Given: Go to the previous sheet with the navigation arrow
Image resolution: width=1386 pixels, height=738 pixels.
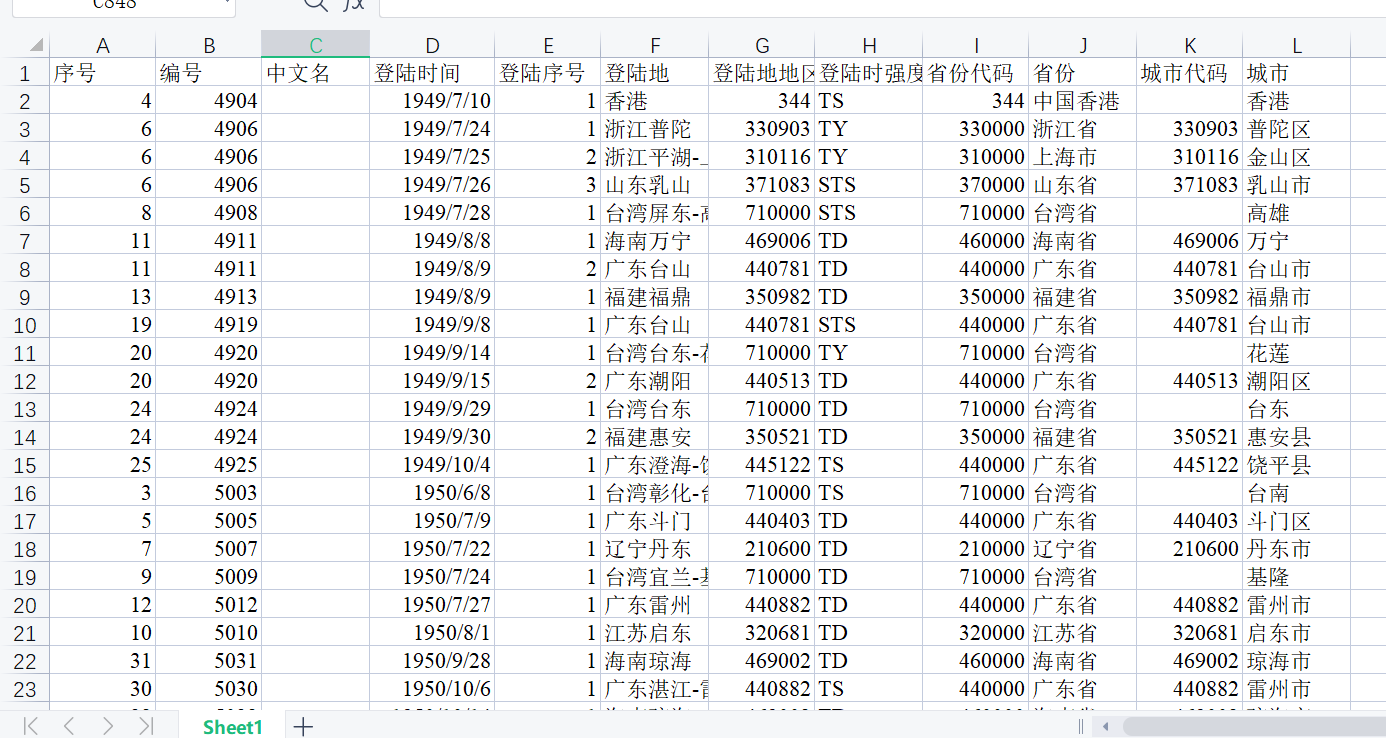Looking at the screenshot, I should click(69, 726).
